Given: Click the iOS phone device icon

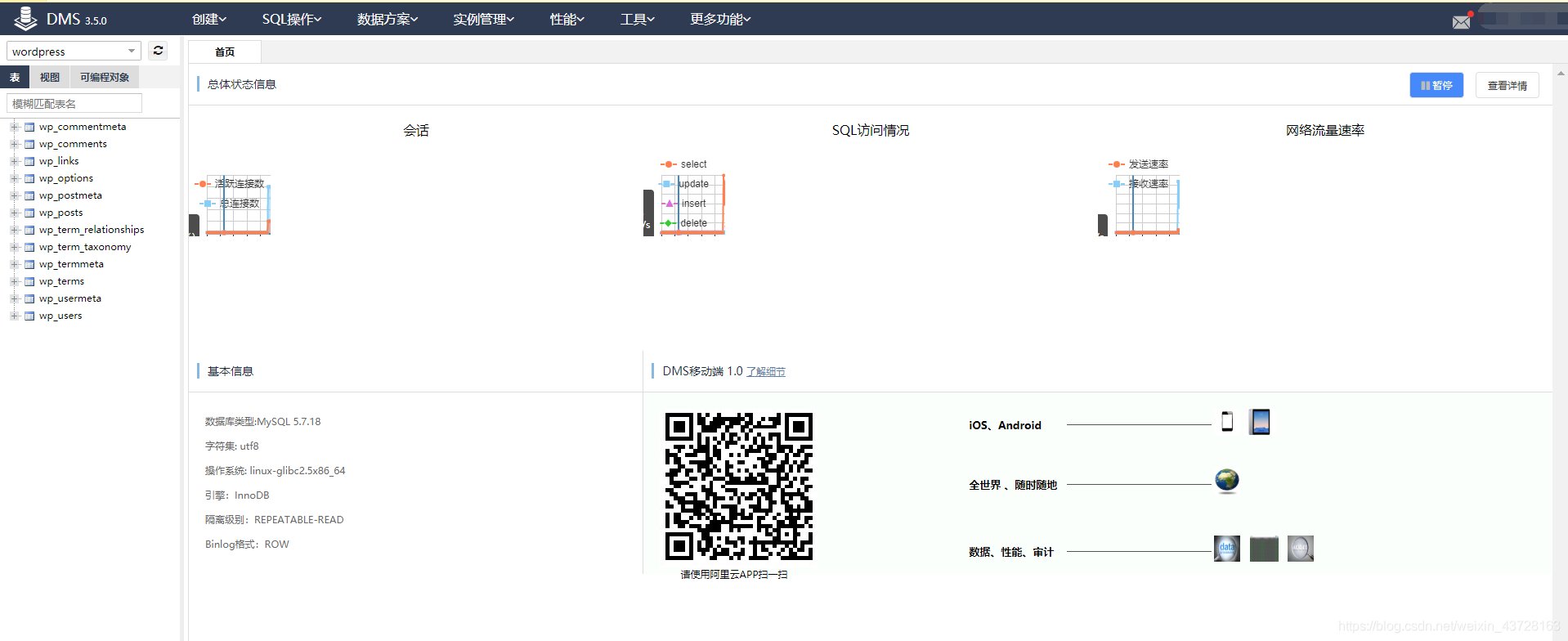Looking at the screenshot, I should pos(1227,422).
